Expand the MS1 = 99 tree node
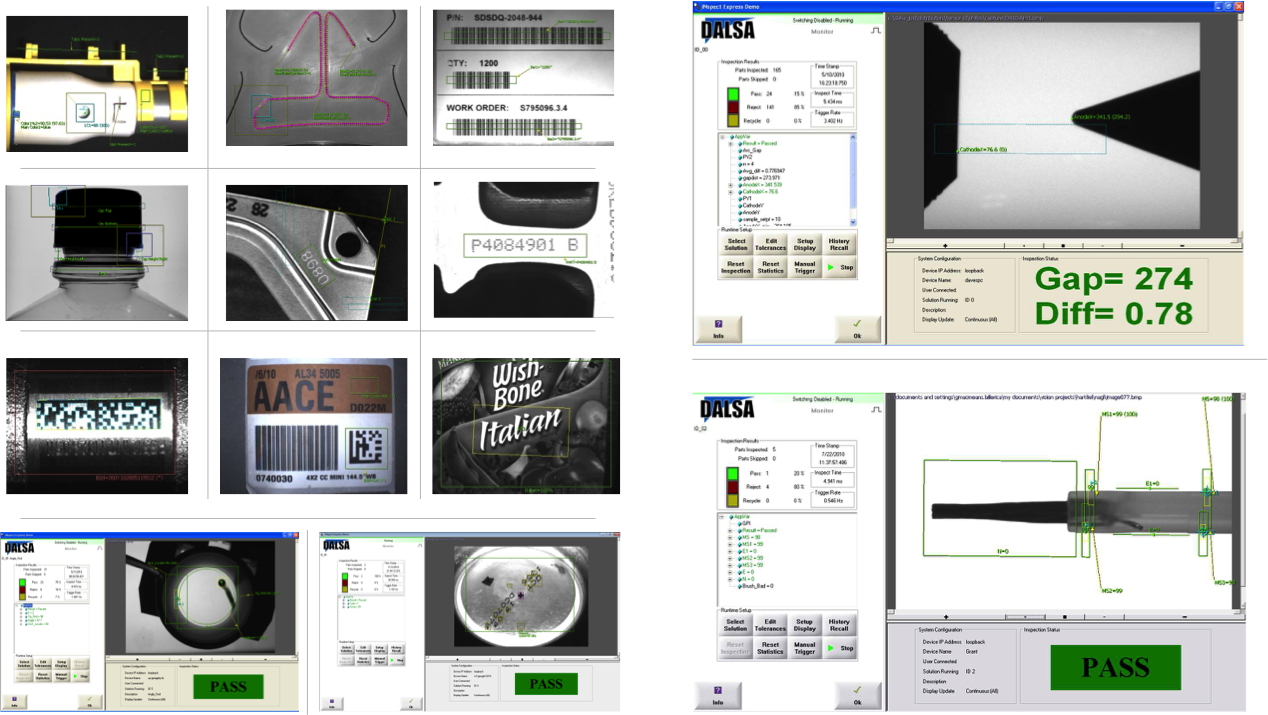The height and width of the screenshot is (715, 1268). (x=732, y=543)
